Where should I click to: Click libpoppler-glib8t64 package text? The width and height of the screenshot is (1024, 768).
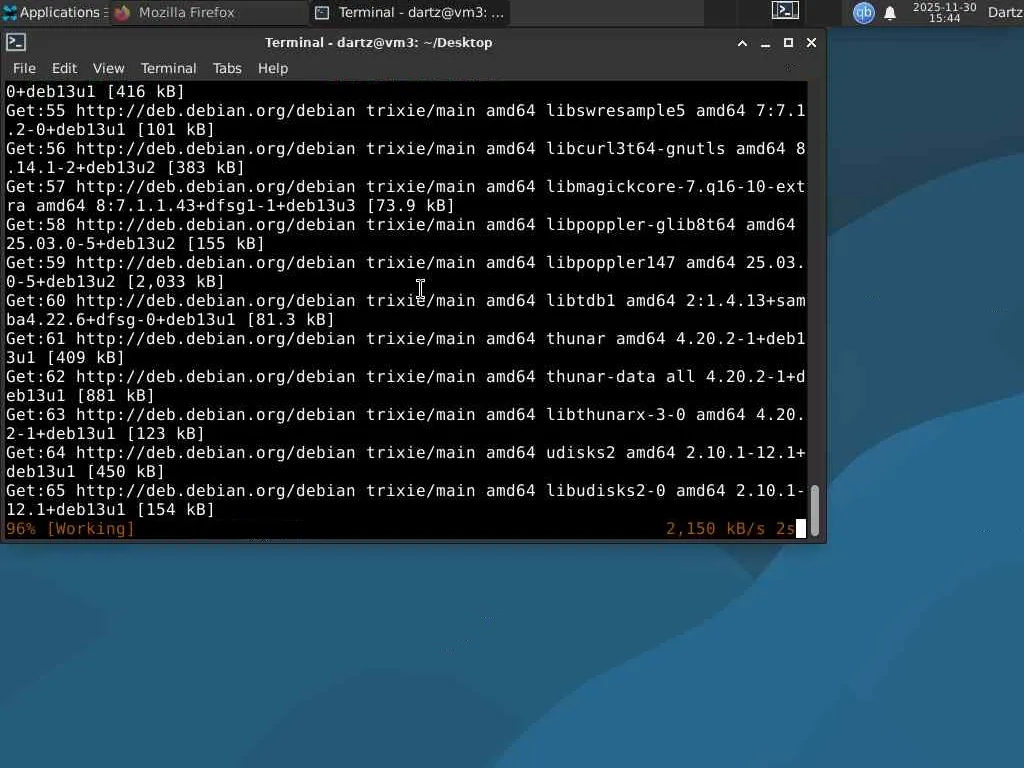coord(641,225)
